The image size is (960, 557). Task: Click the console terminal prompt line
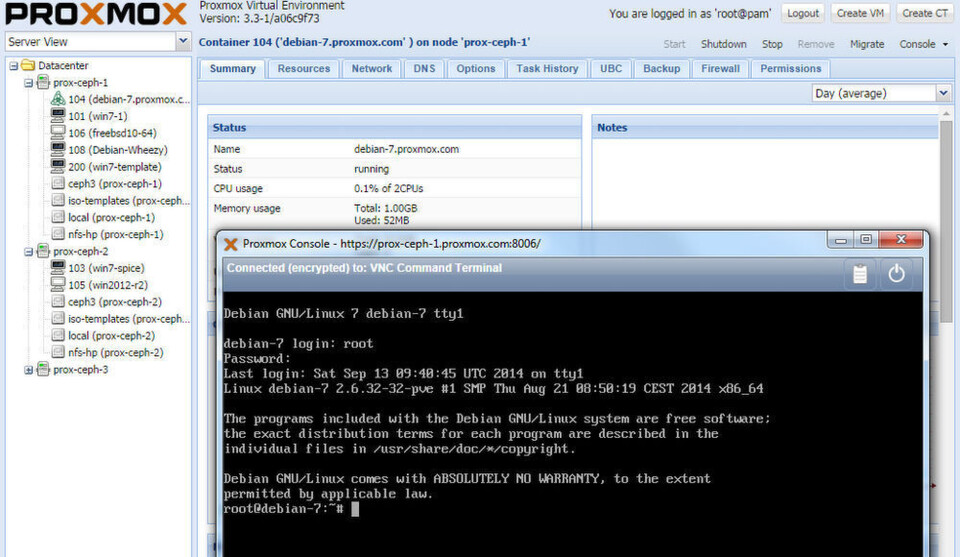[291, 509]
